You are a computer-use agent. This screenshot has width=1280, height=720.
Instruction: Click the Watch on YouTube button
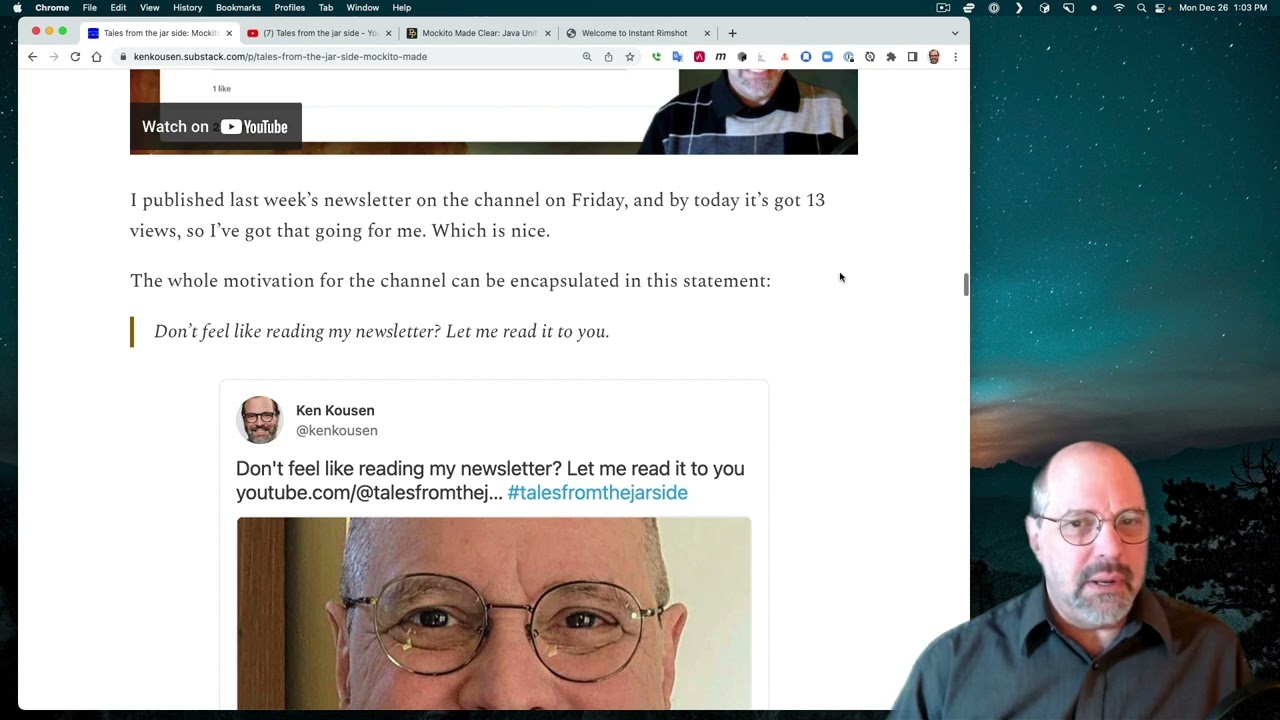point(215,127)
